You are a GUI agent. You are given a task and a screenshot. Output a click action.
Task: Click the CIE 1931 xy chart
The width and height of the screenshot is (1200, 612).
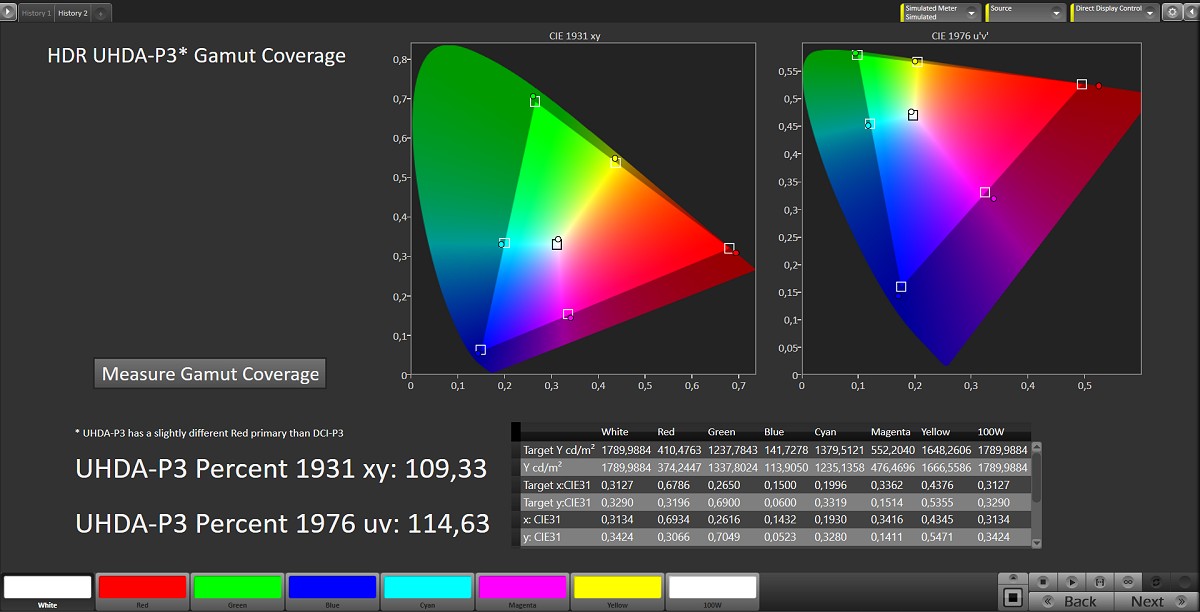coord(582,210)
